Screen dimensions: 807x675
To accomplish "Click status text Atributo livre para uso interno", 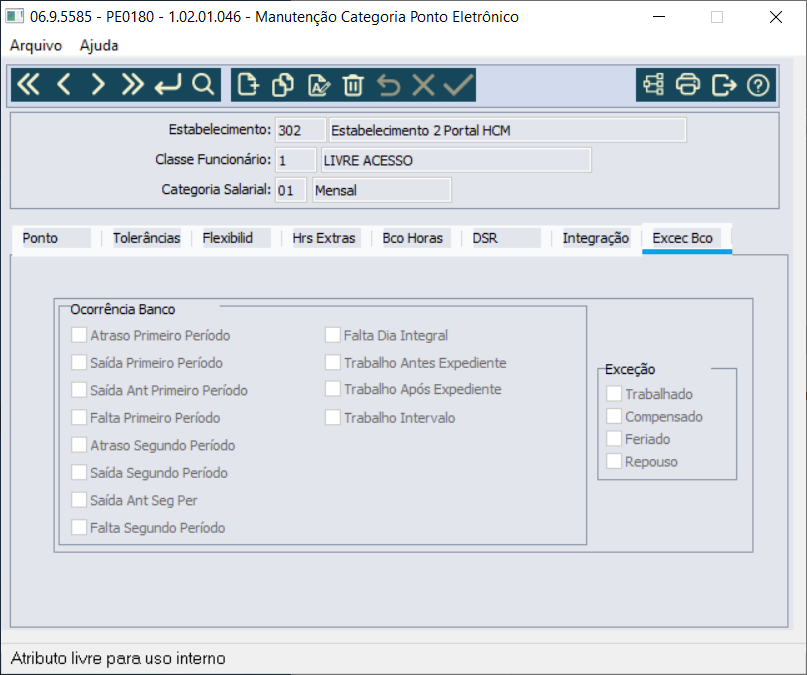I will pos(118,658).
